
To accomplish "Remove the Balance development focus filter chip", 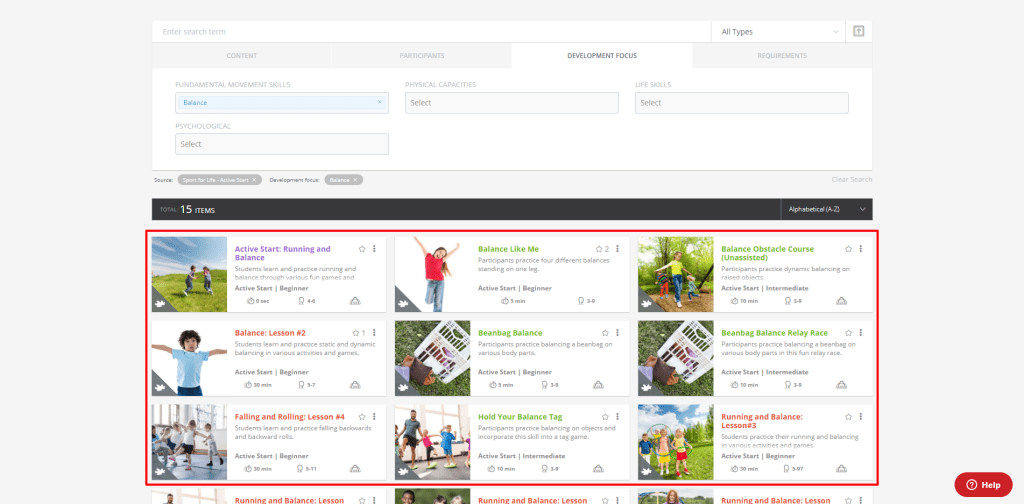I will [355, 180].
